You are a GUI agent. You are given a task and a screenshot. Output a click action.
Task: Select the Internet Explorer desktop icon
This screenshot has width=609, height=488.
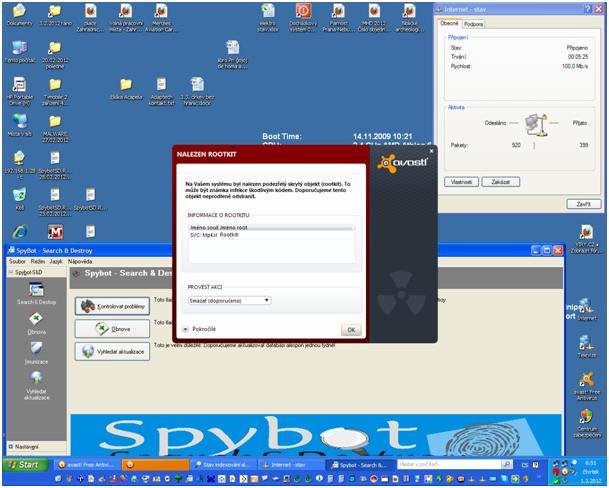point(19,232)
